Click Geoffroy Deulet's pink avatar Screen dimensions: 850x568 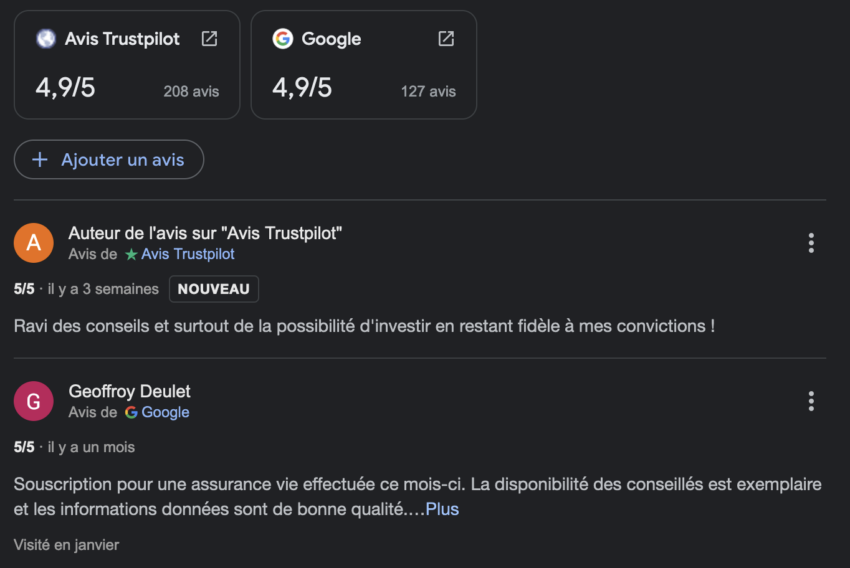point(34,401)
